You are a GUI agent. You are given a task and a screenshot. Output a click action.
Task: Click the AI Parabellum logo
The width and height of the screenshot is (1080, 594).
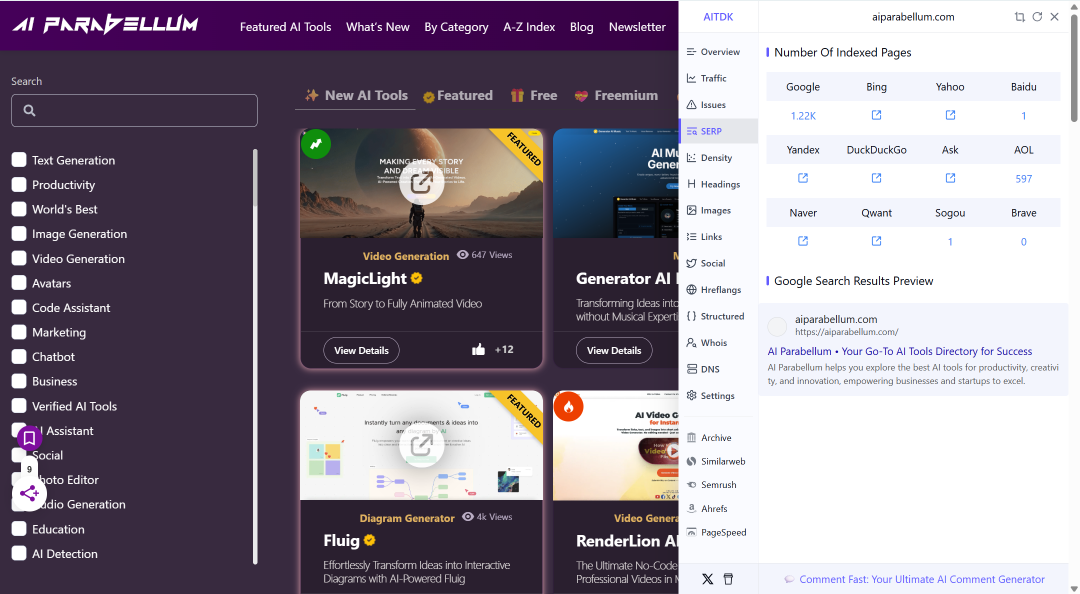[105, 25]
